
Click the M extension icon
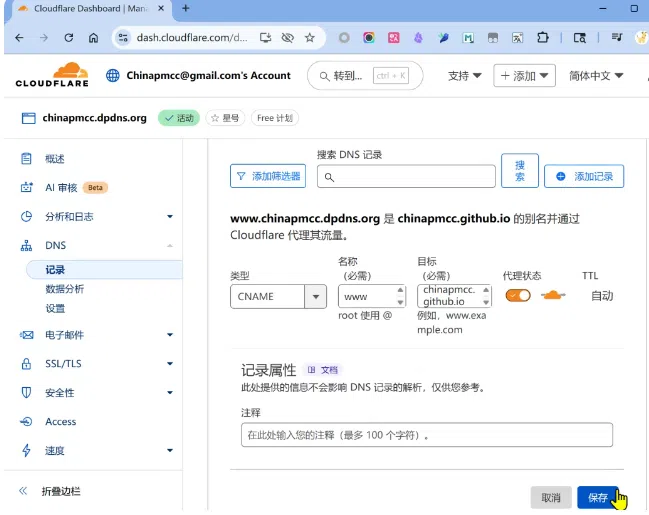[x=468, y=38]
